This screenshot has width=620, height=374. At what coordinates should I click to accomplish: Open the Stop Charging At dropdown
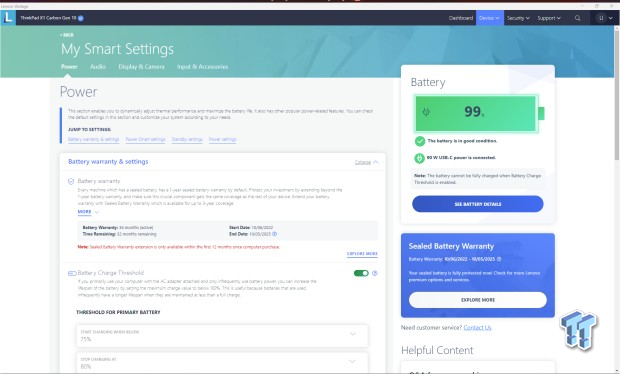coord(222,363)
